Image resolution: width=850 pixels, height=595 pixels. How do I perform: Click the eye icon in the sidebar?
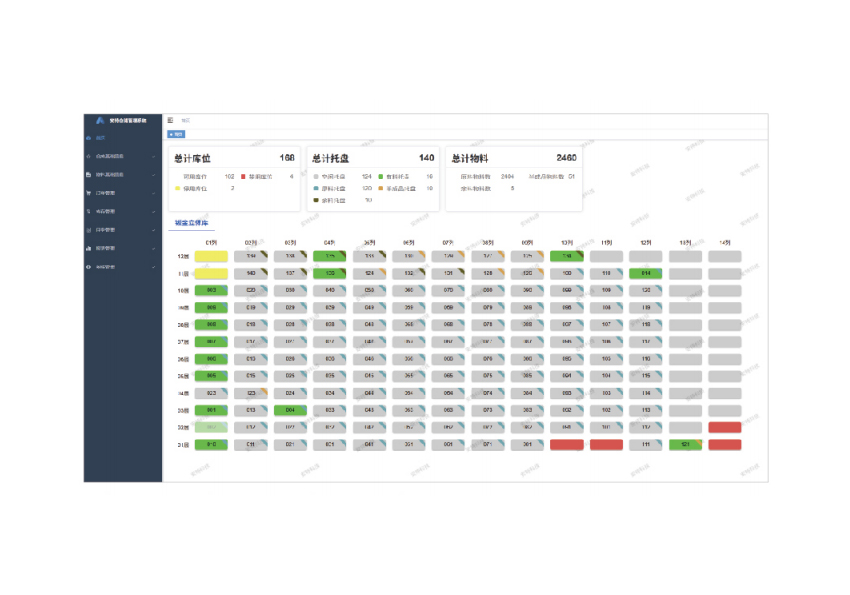[89, 266]
